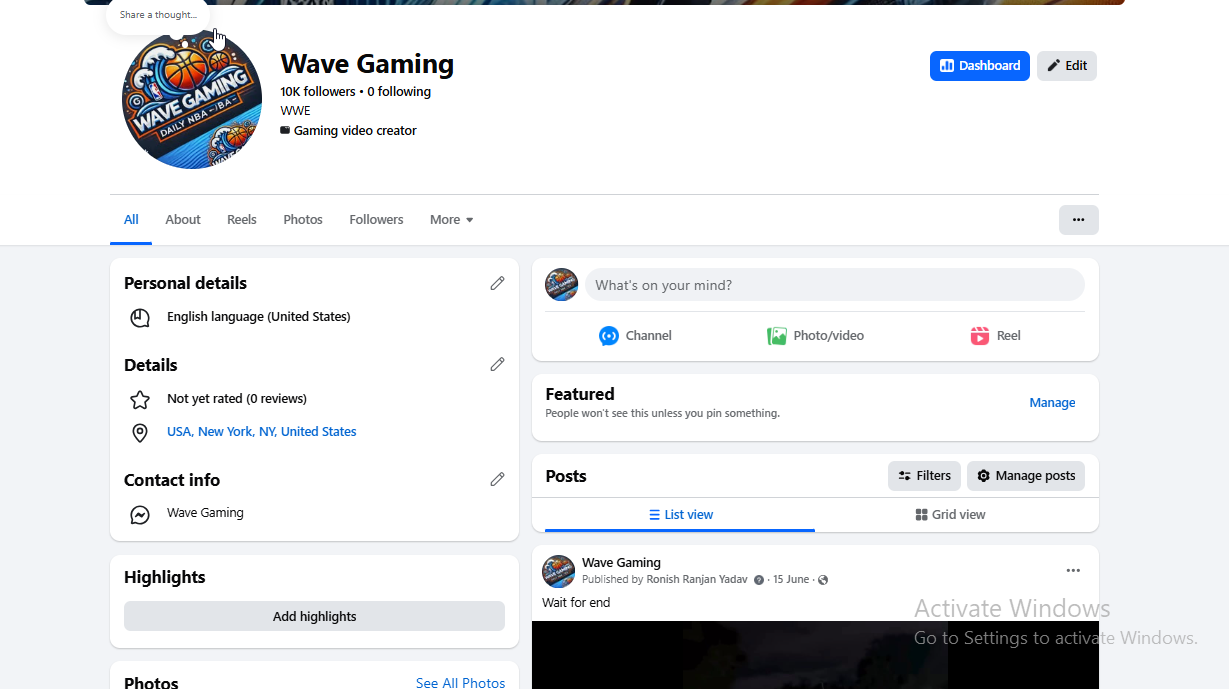Image resolution: width=1229 pixels, height=689 pixels.
Task: Click Ronish Ranjan Yadav publisher name
Action: pos(697,580)
